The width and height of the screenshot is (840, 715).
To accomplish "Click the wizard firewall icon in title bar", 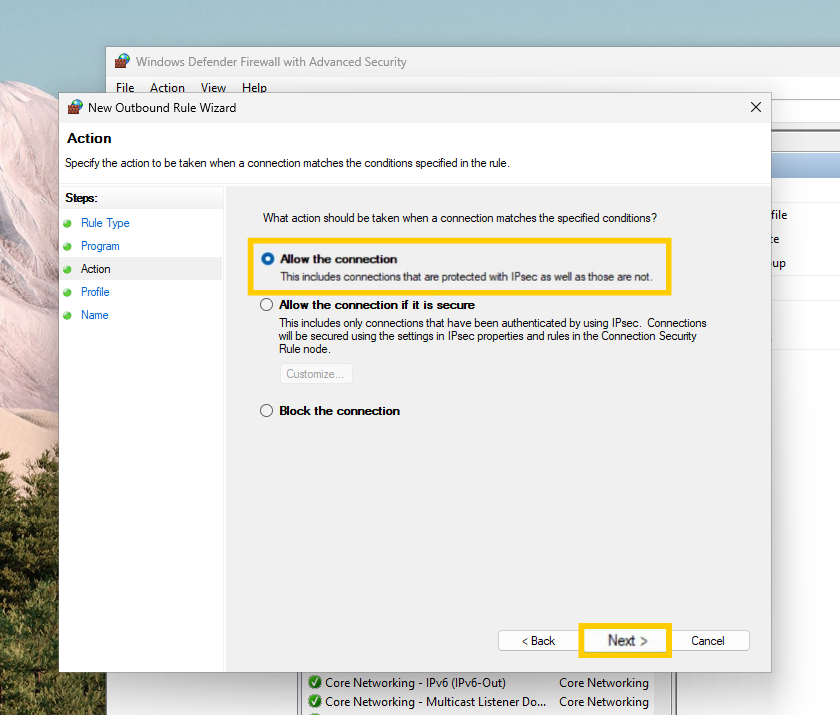I will click(x=76, y=107).
